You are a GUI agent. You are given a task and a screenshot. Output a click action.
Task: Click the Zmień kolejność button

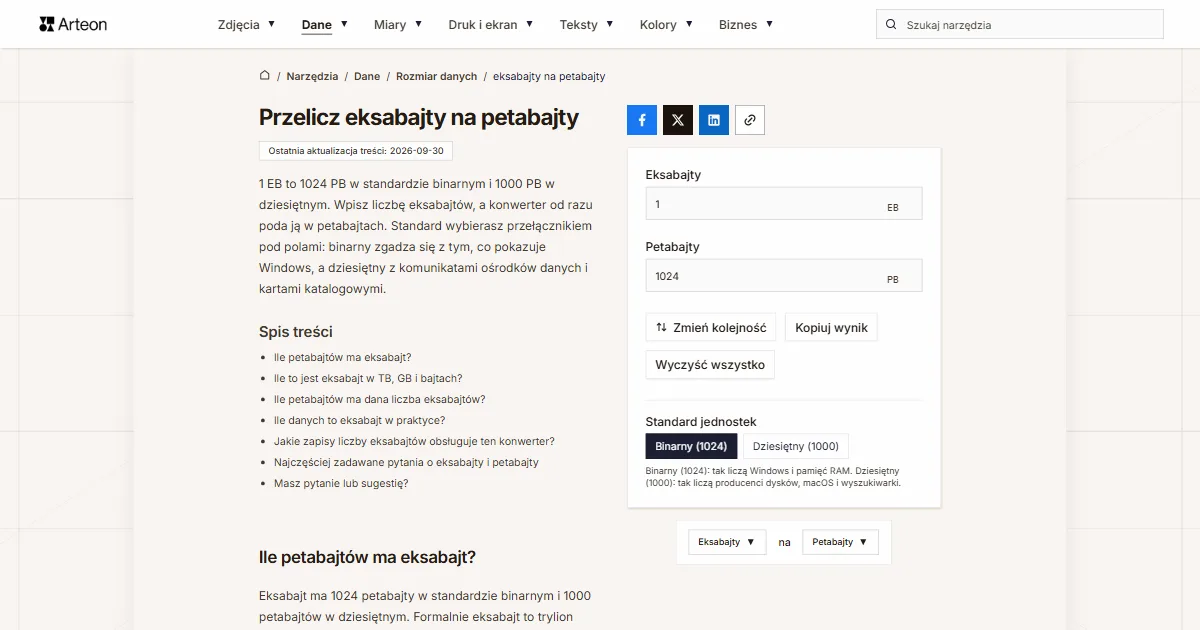[711, 328]
